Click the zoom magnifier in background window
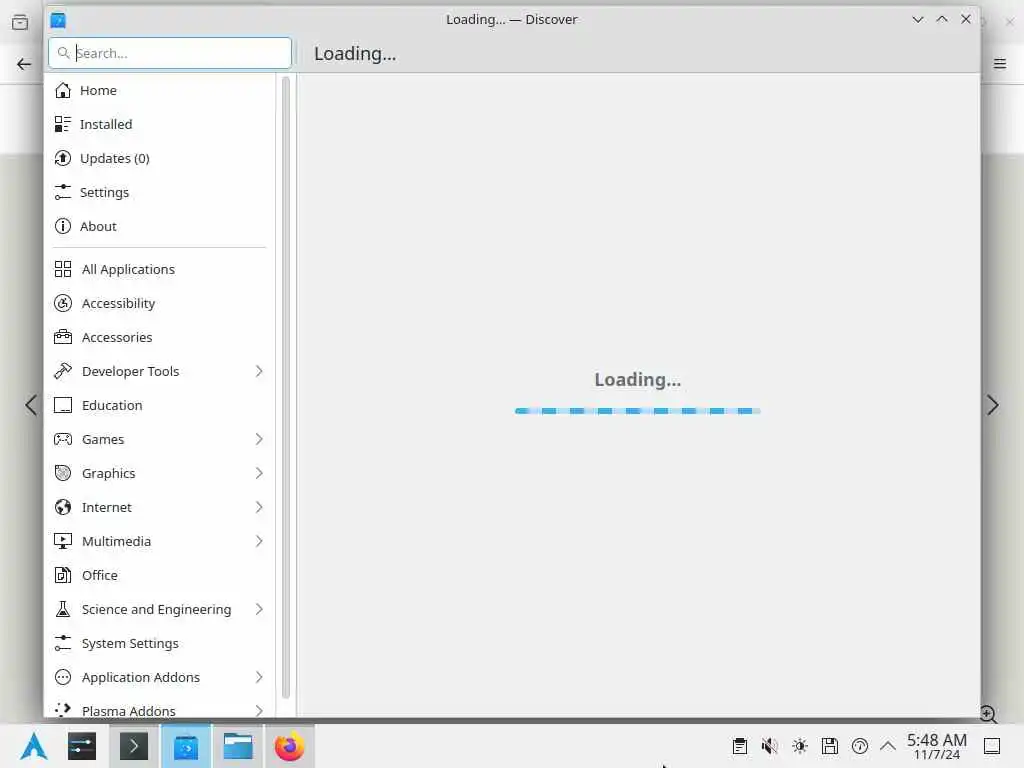Viewport: 1024px width, 768px height. [989, 714]
